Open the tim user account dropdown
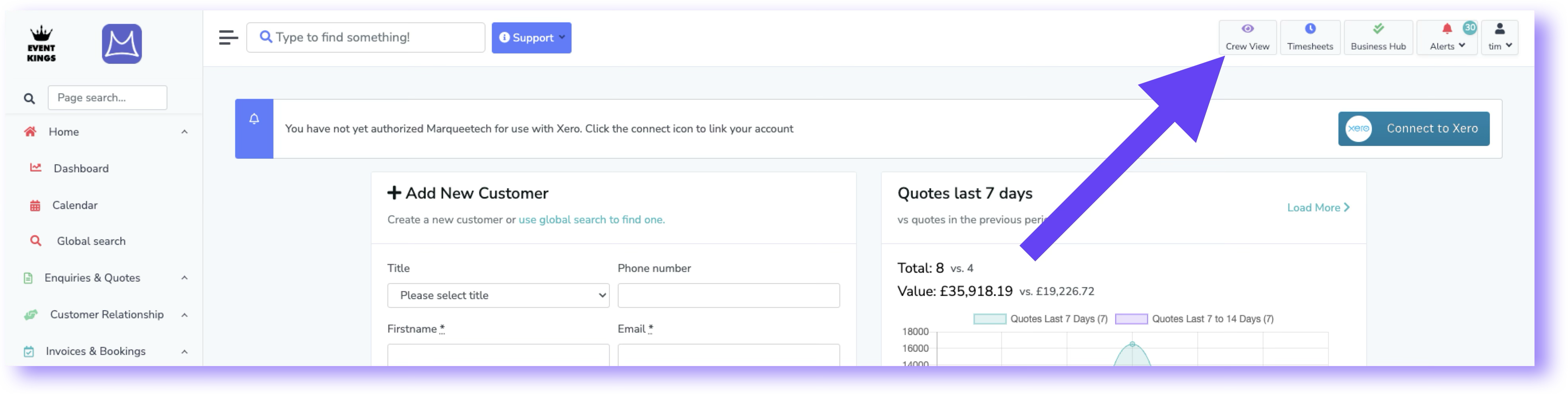This screenshot has height=394, width=1568. coord(1499,38)
